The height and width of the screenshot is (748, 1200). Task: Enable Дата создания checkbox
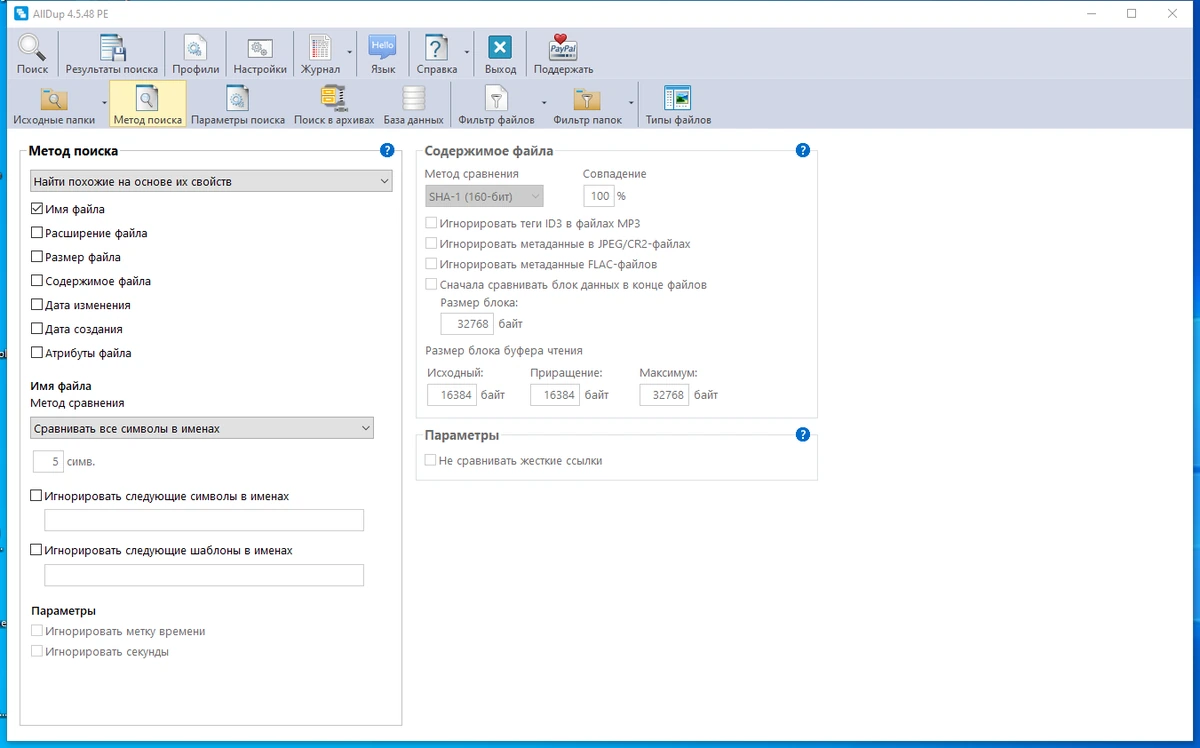(x=37, y=329)
